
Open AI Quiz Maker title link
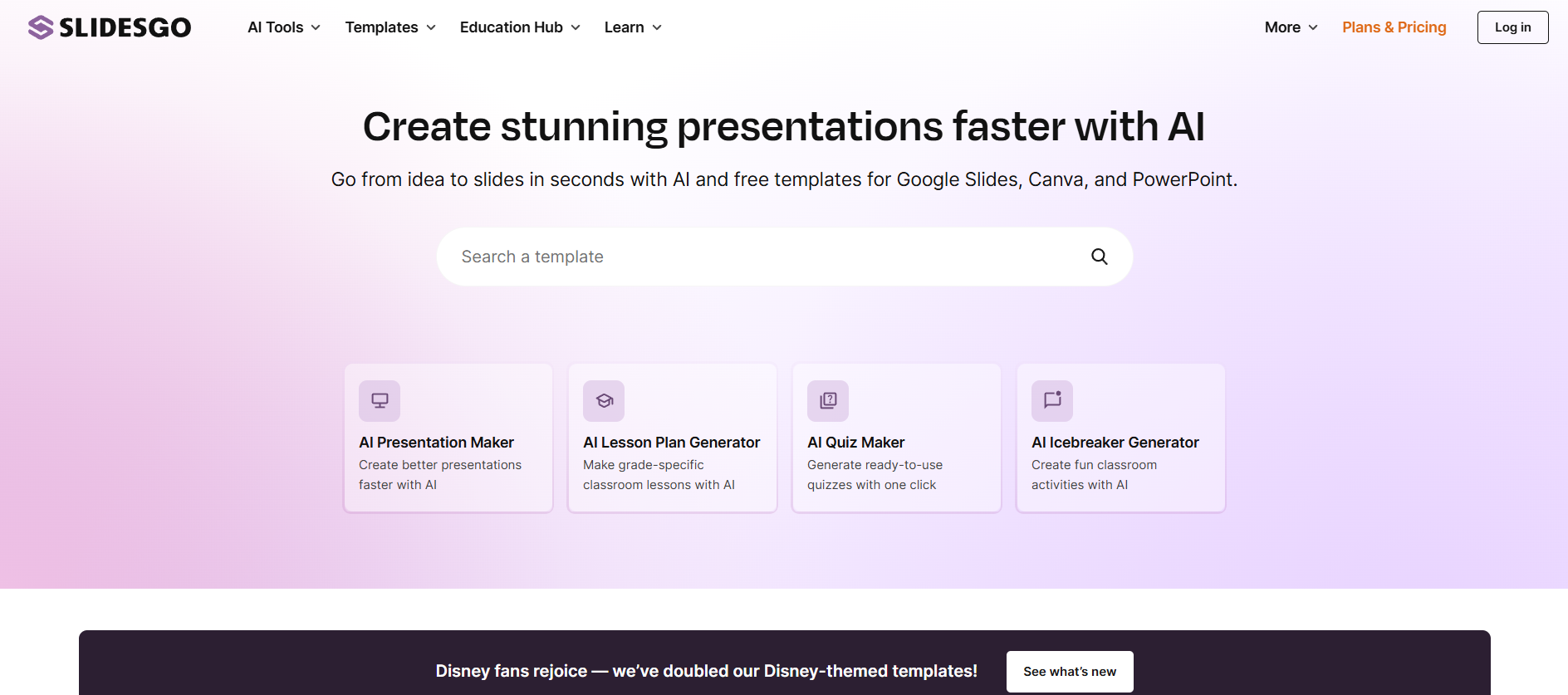855,443
